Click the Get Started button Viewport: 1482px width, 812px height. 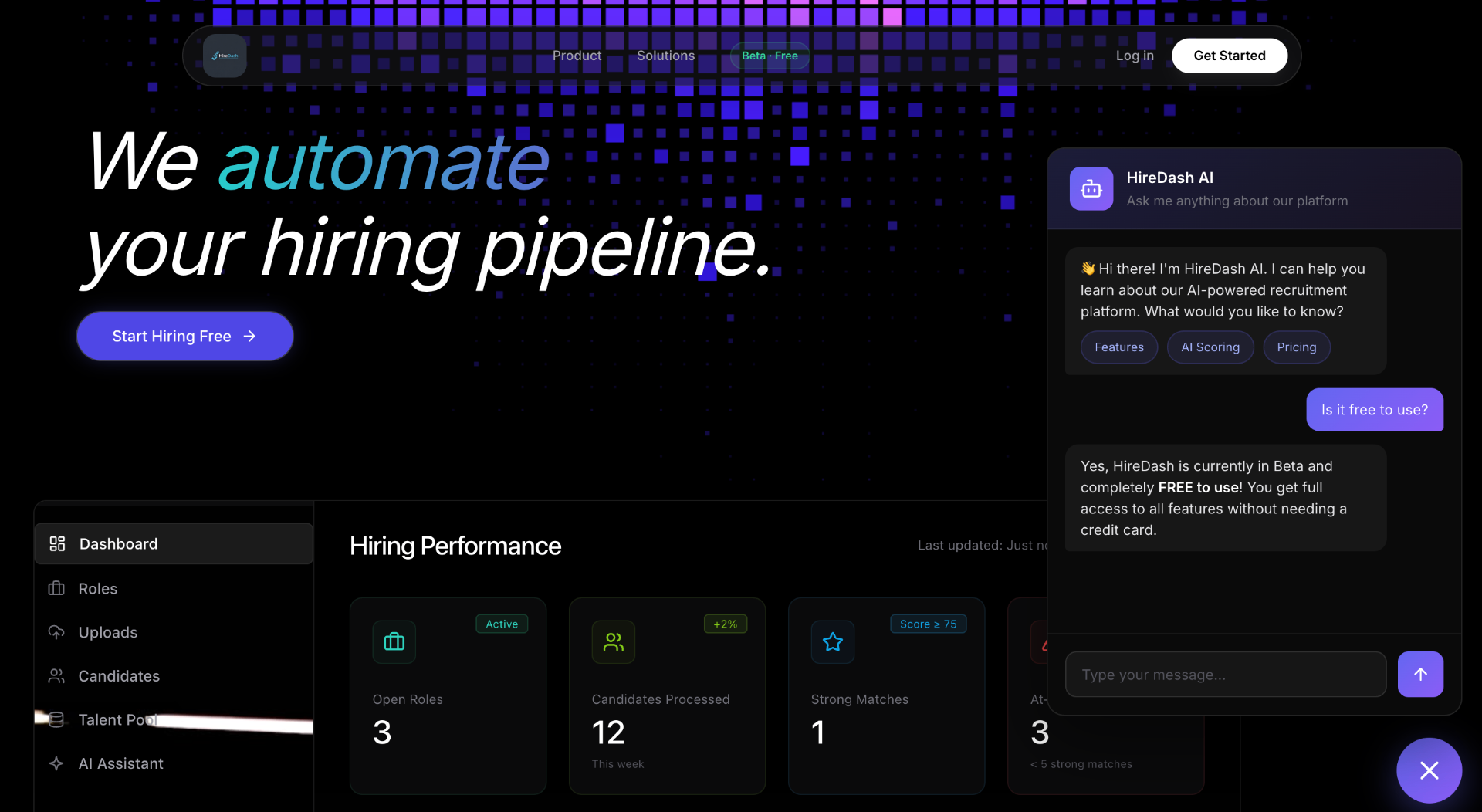click(1230, 56)
